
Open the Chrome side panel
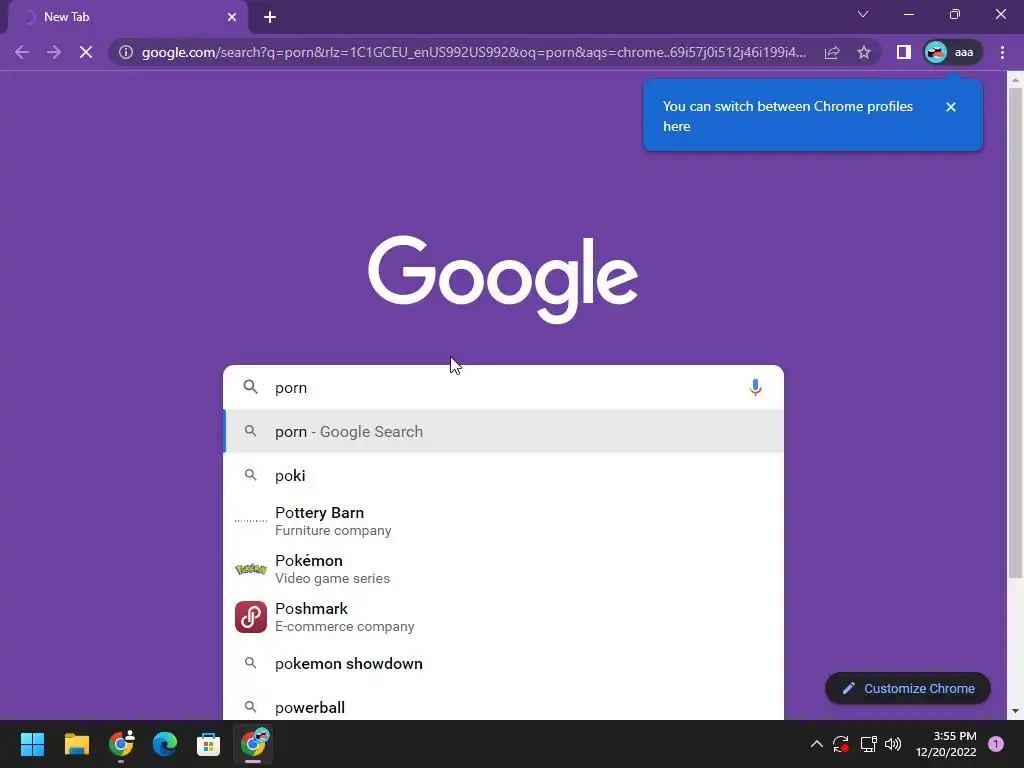904,52
